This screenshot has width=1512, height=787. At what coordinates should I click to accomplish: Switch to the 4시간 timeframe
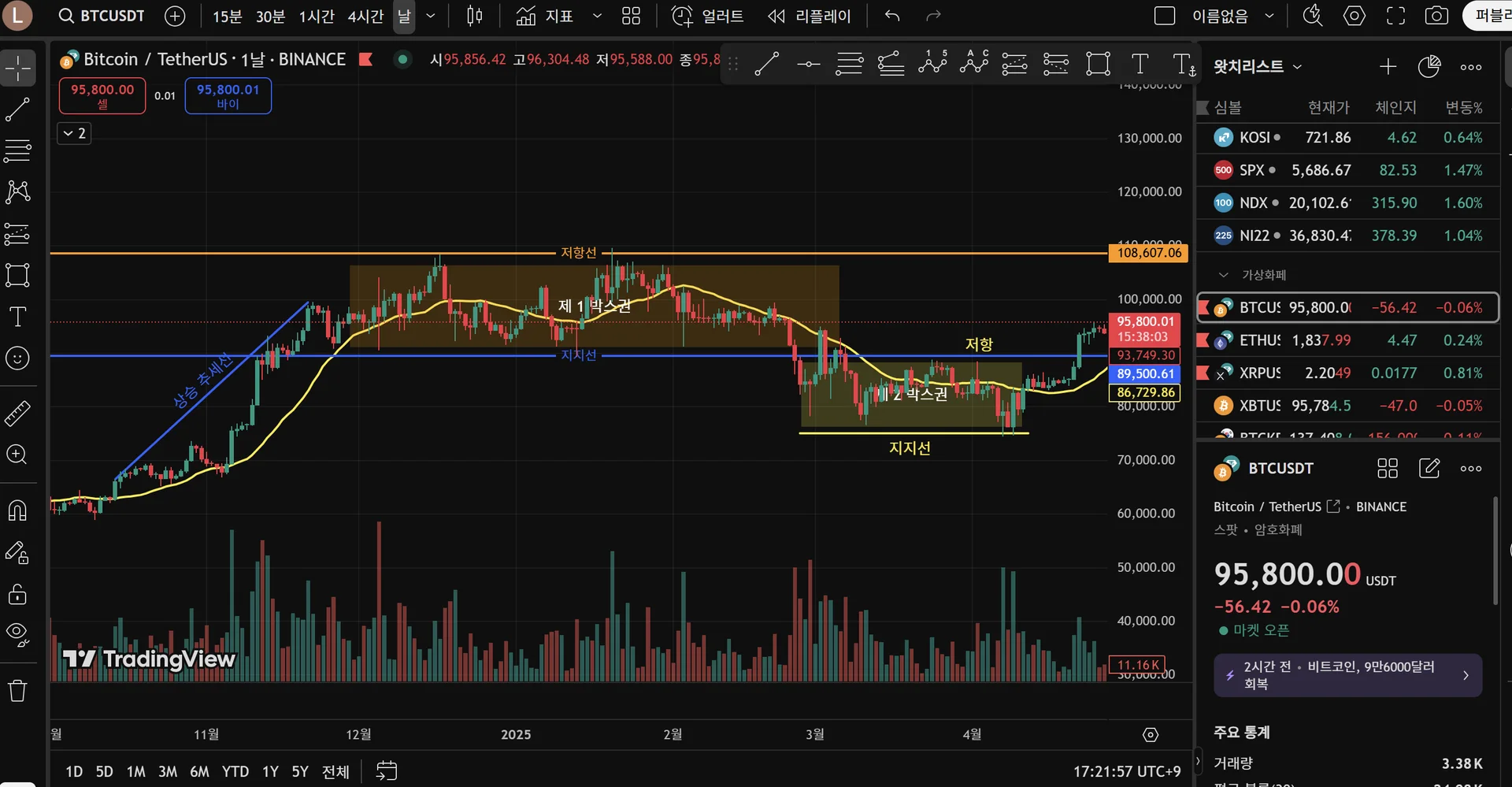[365, 16]
